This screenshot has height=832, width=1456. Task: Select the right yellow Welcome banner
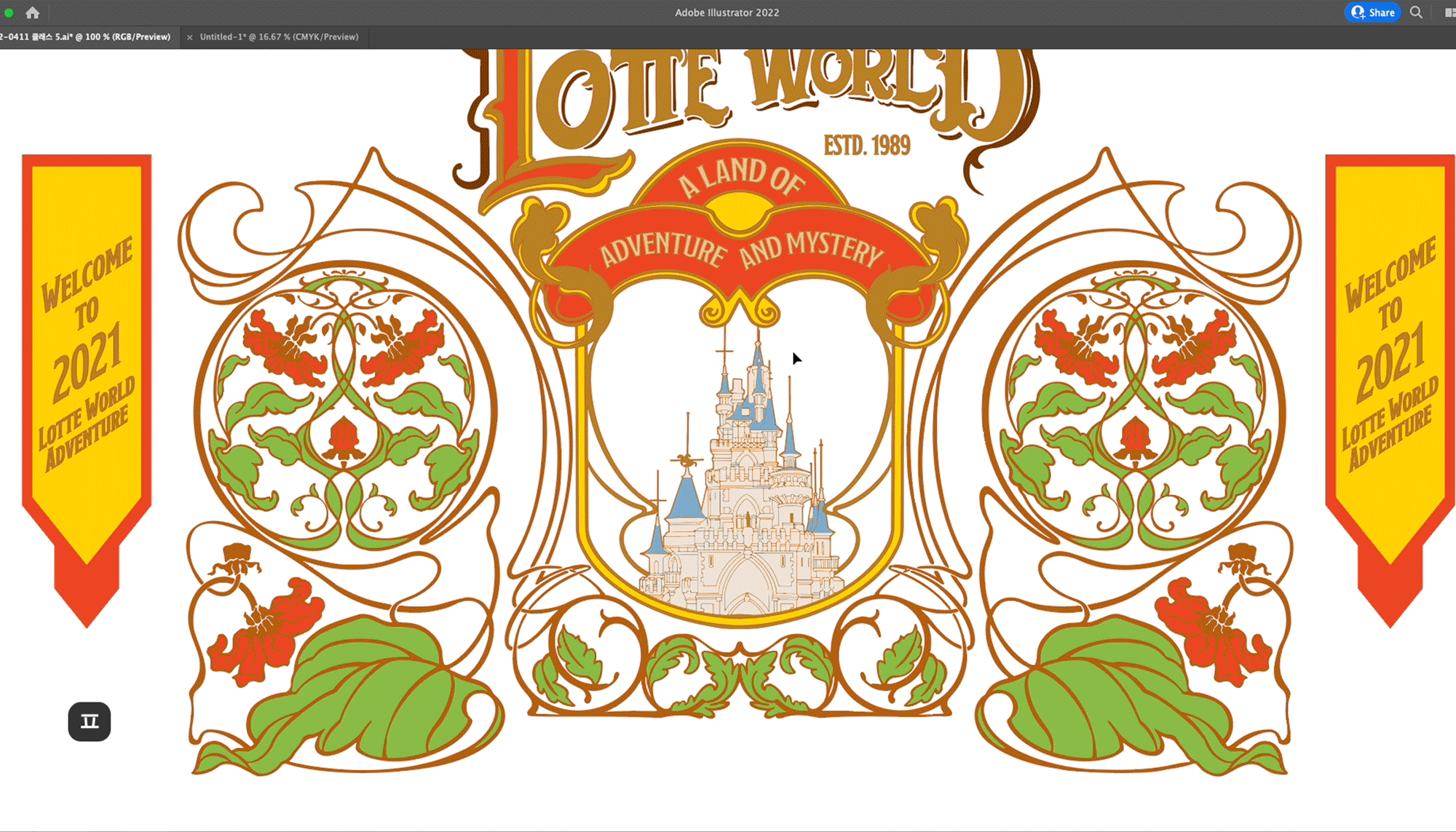tap(1390, 390)
